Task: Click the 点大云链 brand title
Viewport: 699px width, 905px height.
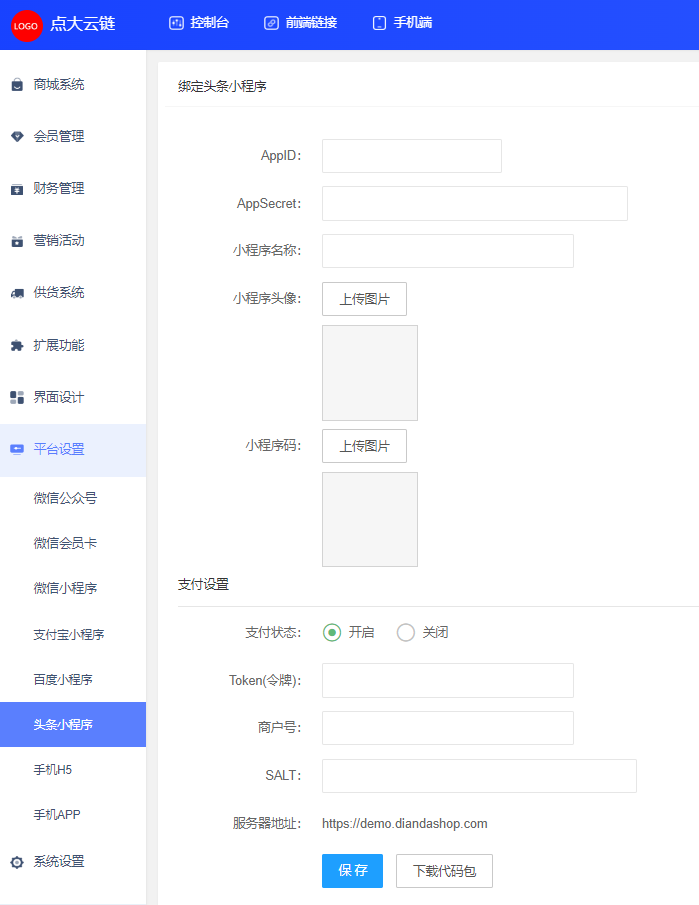Action: click(x=83, y=24)
